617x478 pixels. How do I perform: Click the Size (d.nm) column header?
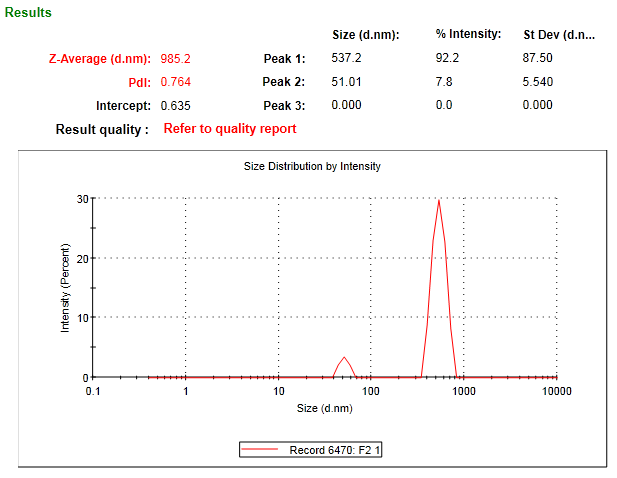coord(365,35)
